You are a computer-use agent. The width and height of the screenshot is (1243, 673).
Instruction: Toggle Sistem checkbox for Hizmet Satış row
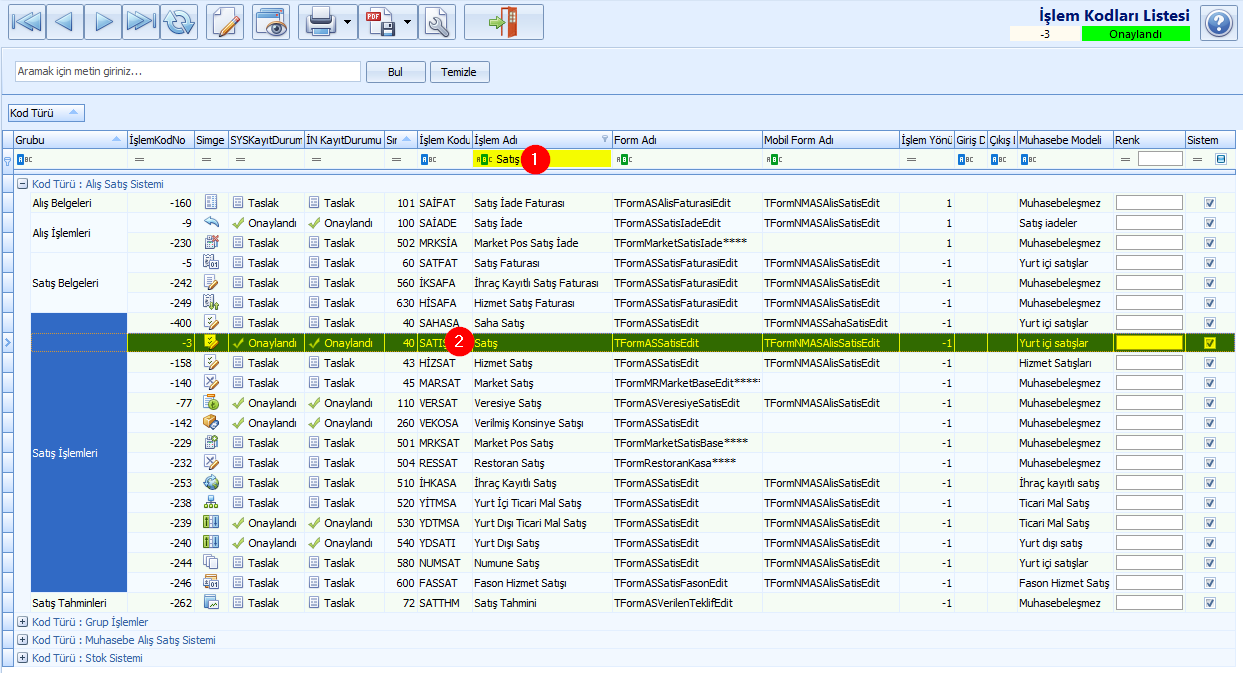1210,363
